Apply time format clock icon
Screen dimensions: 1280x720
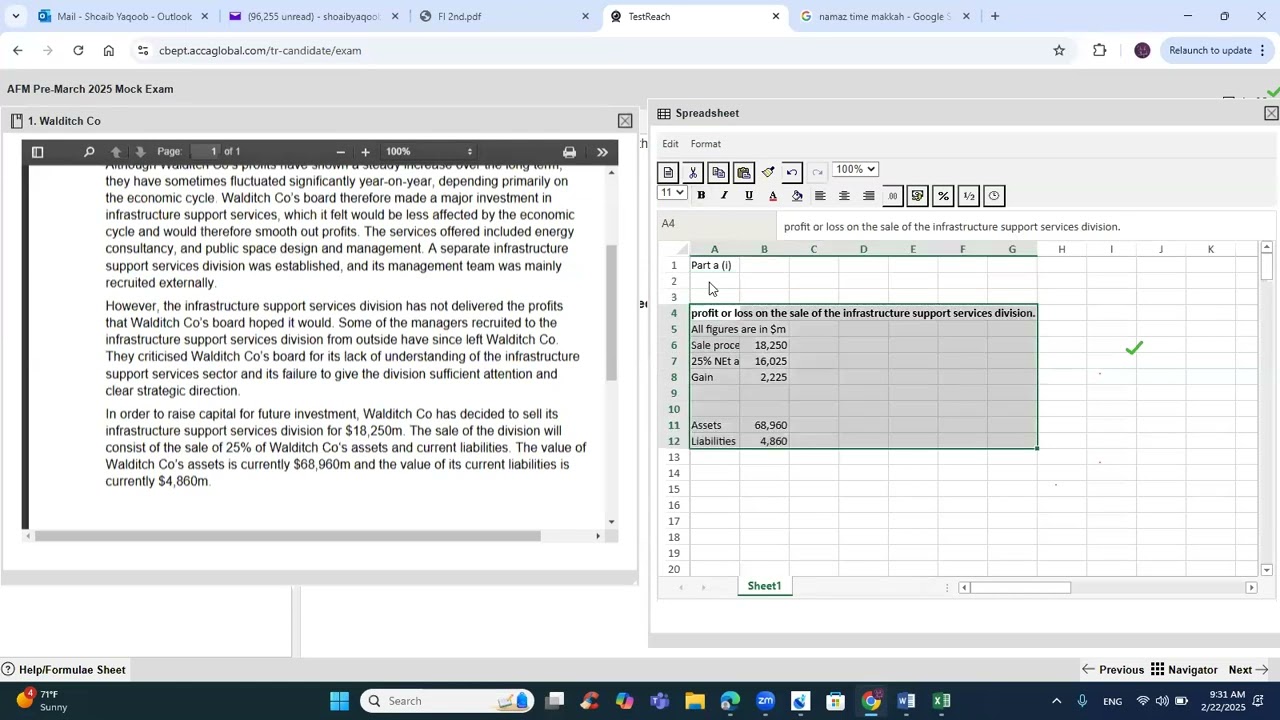click(x=994, y=196)
